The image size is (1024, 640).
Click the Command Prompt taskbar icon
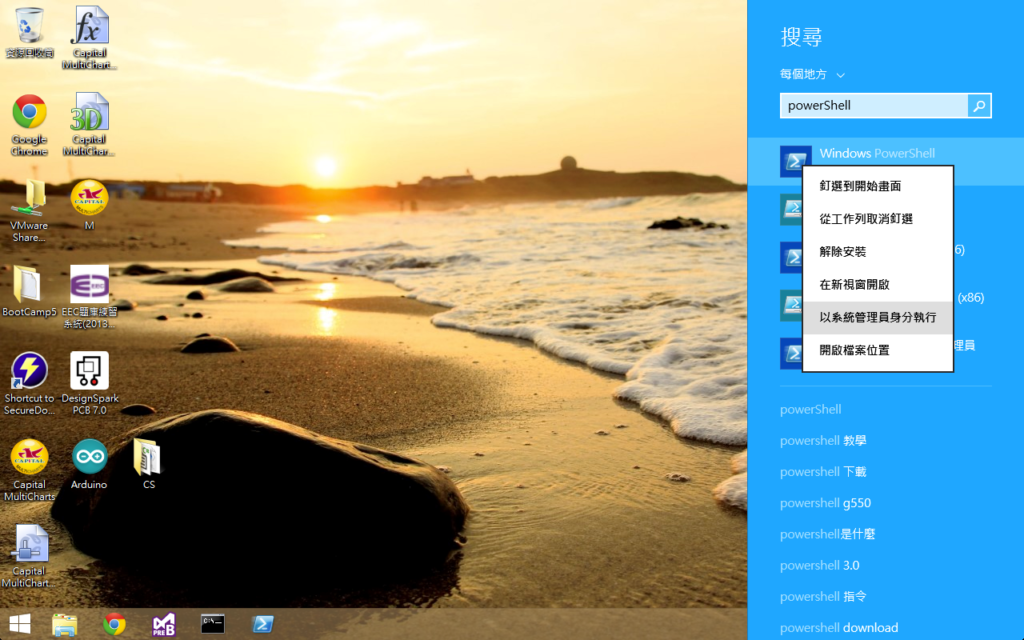pos(213,624)
